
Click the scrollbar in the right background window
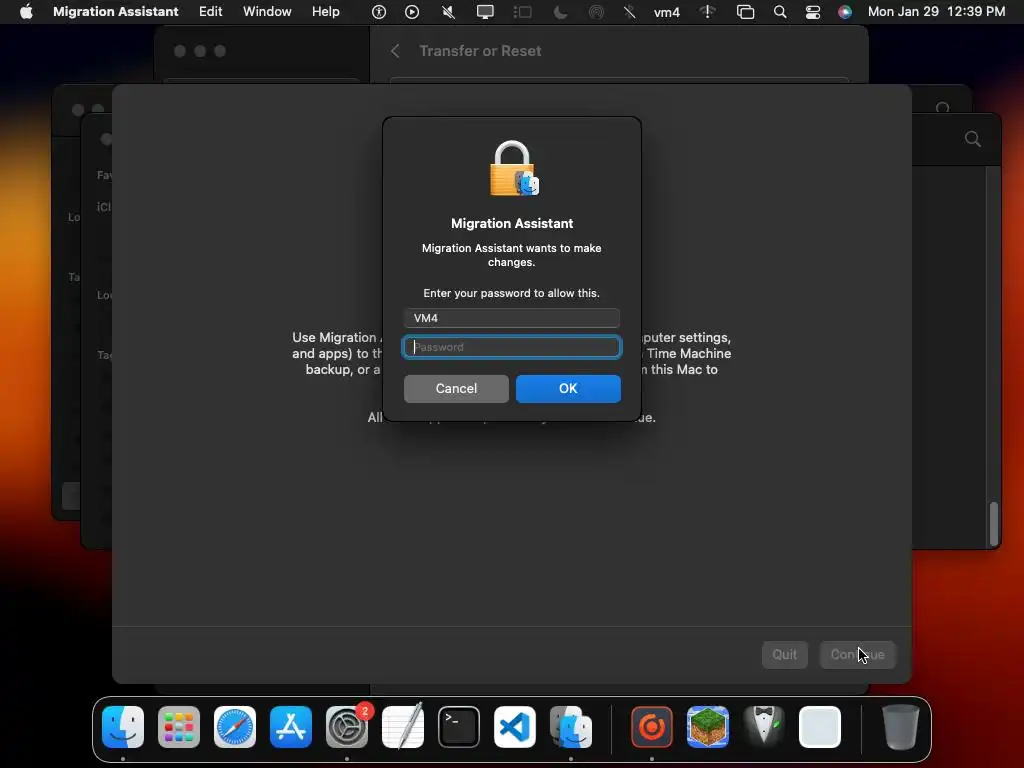pyautogui.click(x=994, y=524)
